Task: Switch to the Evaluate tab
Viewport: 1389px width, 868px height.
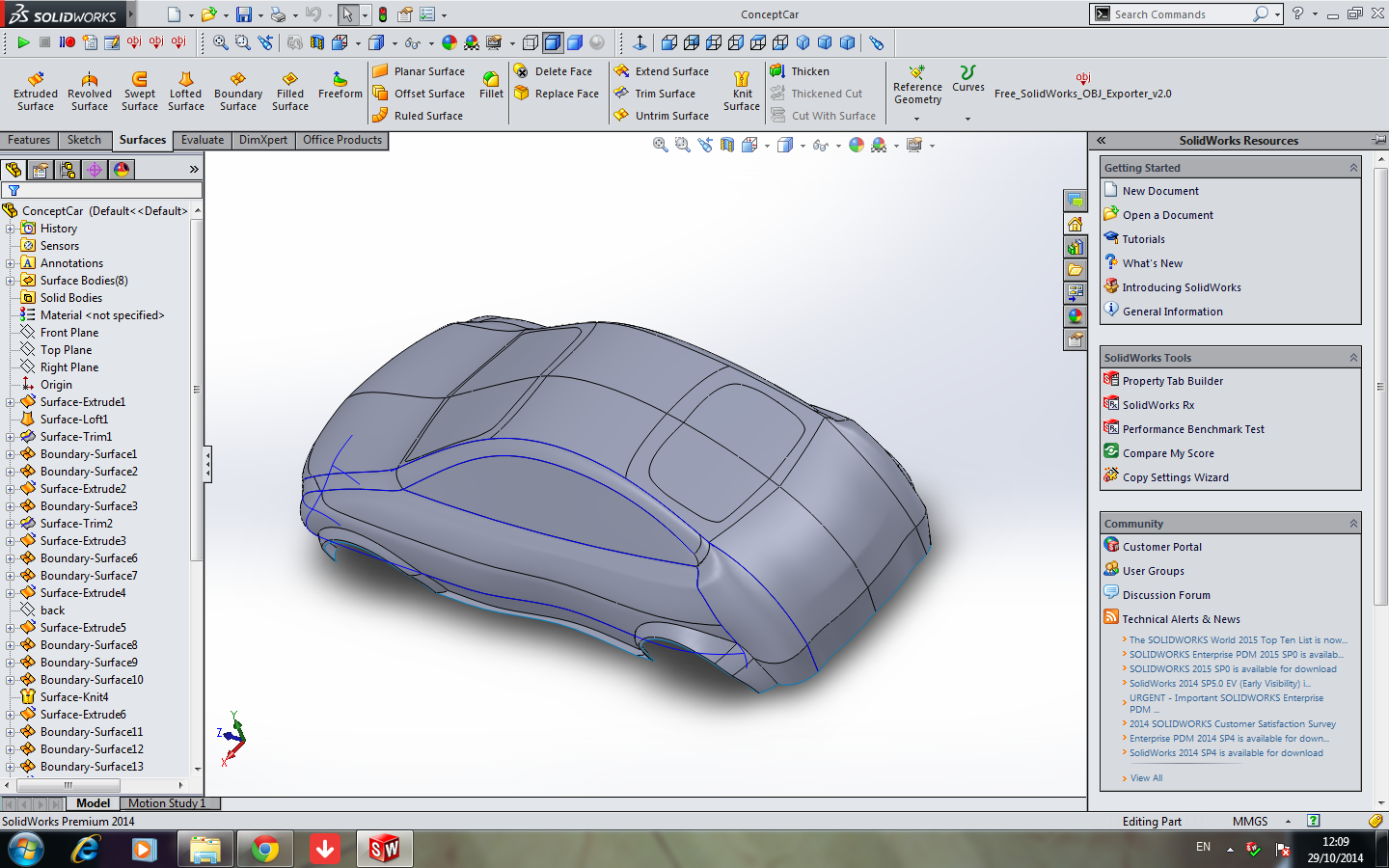Action: coord(203,140)
